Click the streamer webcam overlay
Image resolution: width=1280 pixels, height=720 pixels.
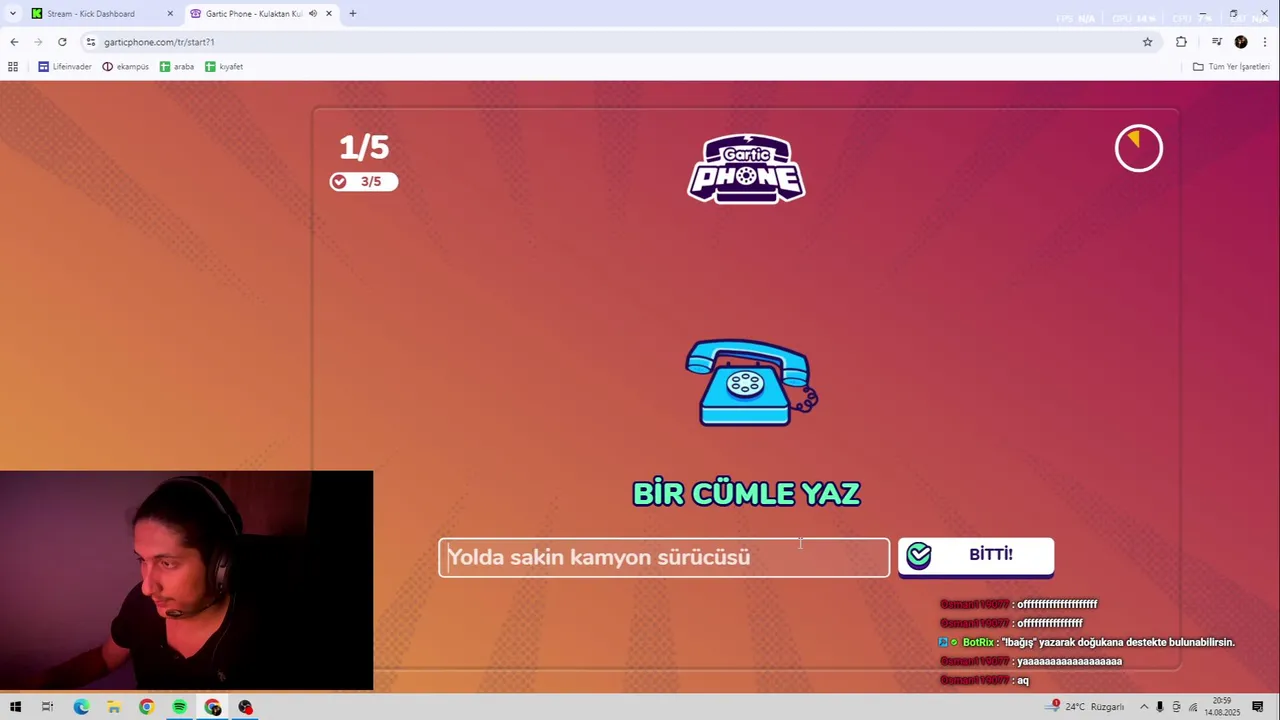pos(186,581)
